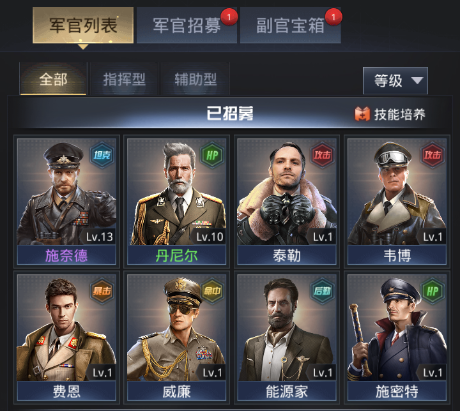Expand the 等级 sort dropdown arrow
The image size is (460, 411).
point(417,80)
